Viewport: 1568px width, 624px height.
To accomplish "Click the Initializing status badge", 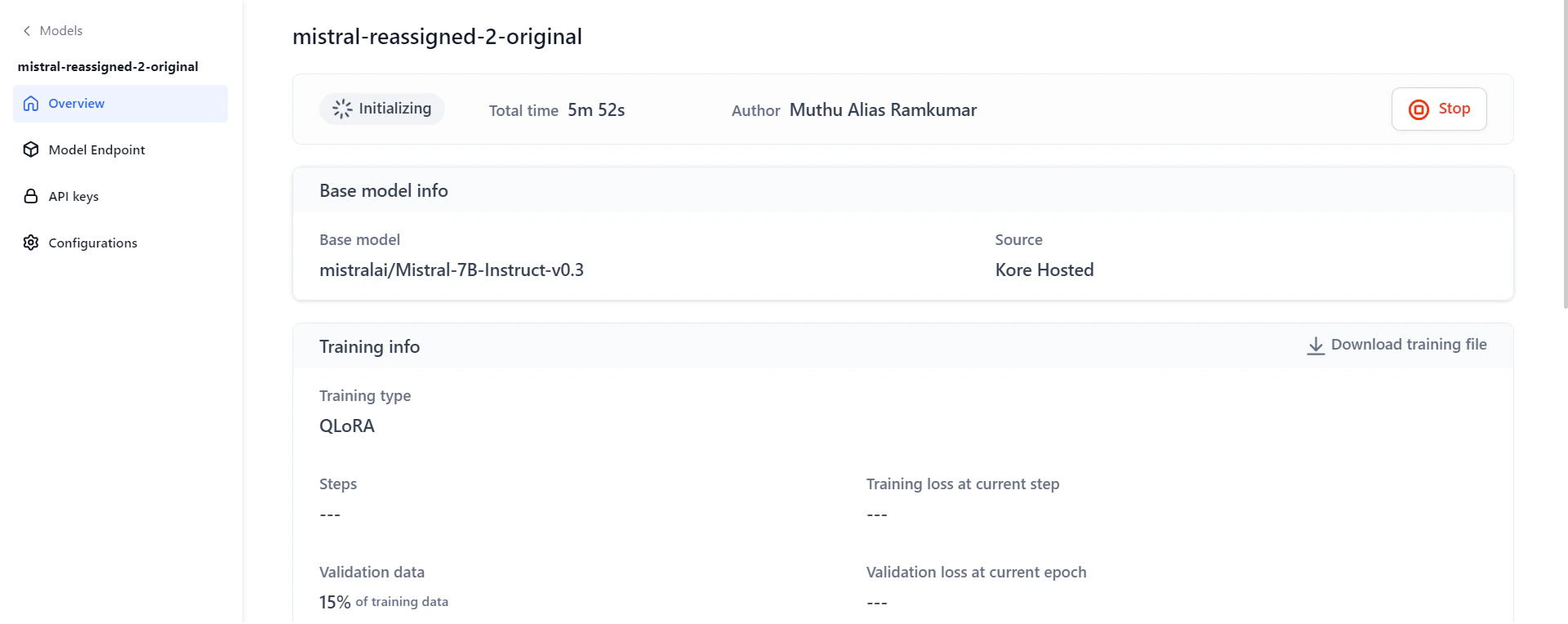I will click(381, 108).
